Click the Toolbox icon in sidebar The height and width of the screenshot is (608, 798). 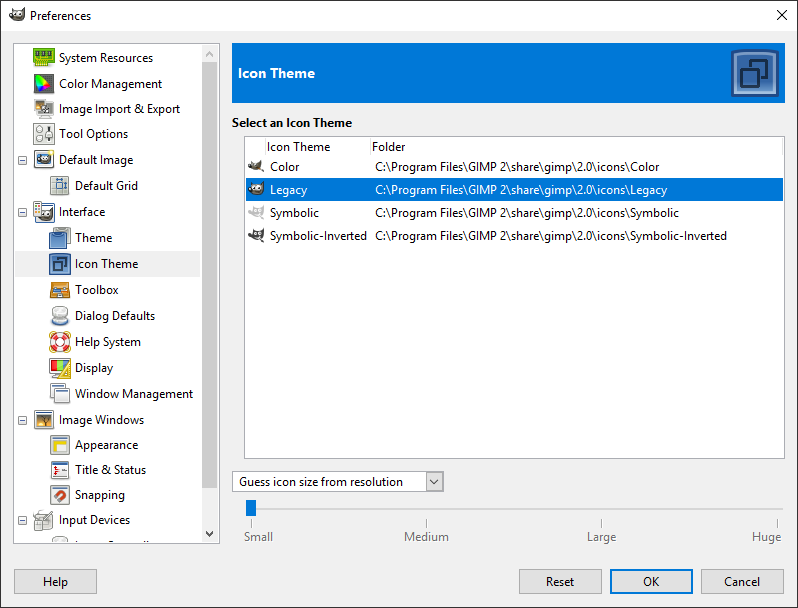pyautogui.click(x=60, y=289)
